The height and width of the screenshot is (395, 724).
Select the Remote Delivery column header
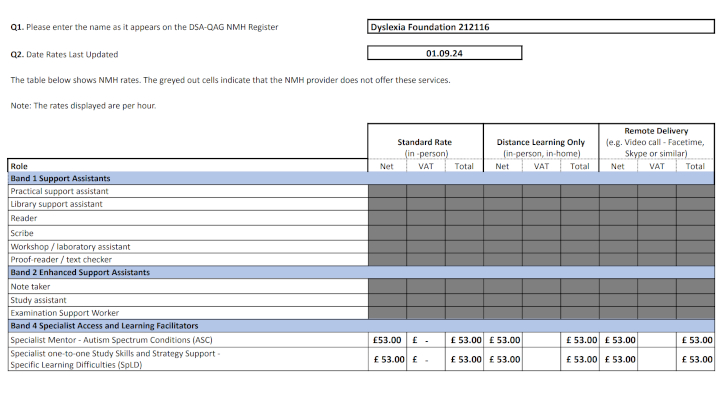[657, 142]
